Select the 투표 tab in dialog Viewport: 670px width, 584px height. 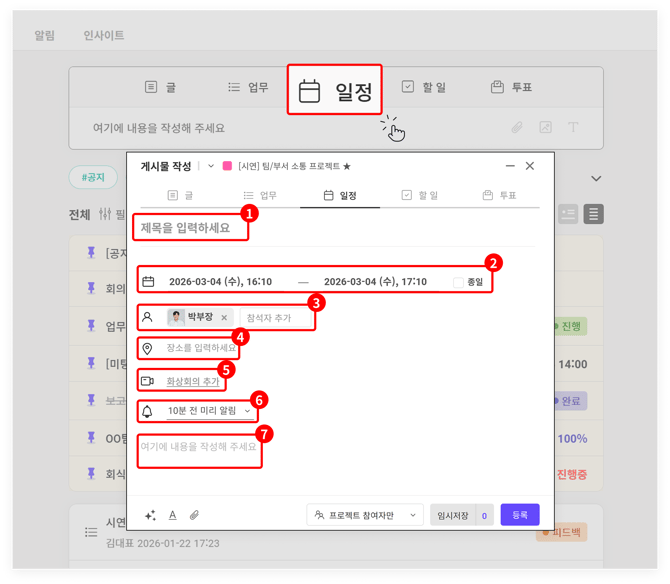coord(499,195)
